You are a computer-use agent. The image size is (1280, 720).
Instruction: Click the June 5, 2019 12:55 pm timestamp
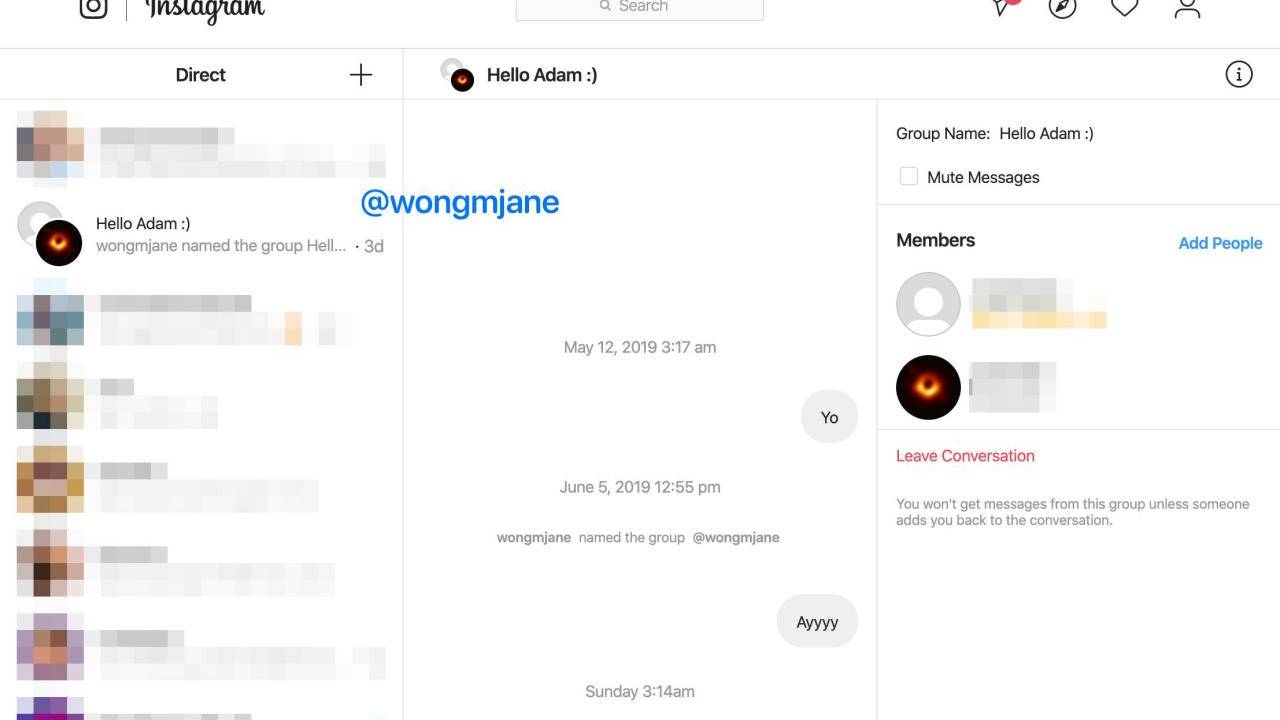tap(640, 487)
